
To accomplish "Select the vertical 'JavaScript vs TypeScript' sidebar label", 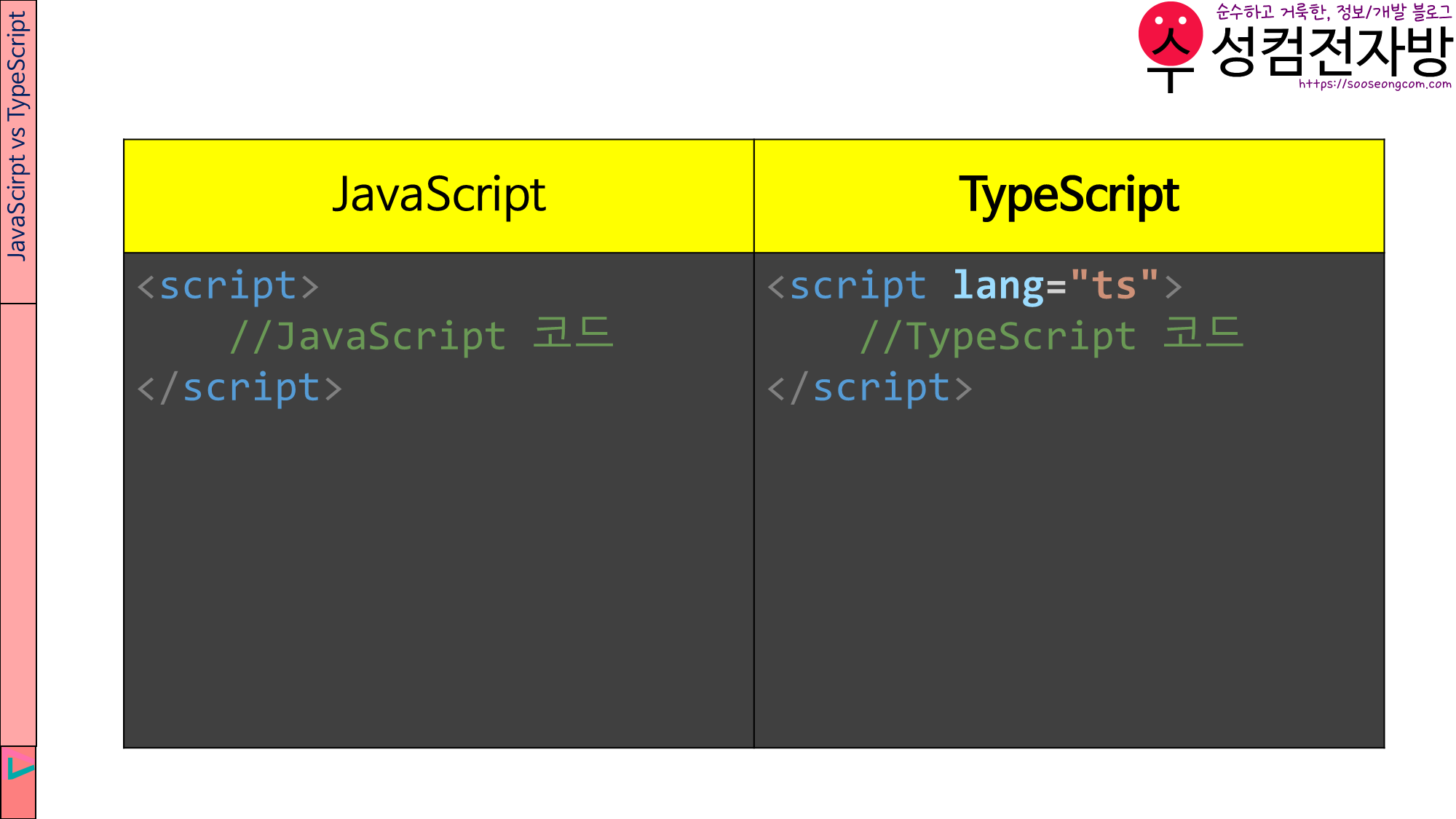I will pos(17,135).
